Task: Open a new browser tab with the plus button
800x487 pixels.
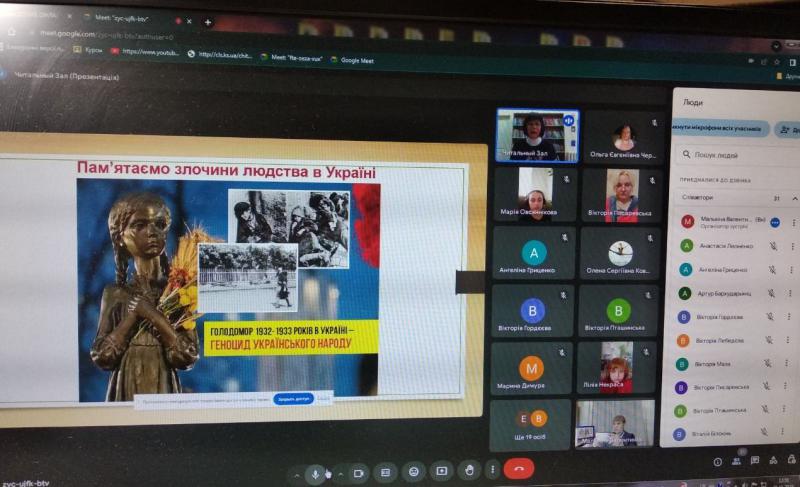Action: pyautogui.click(x=208, y=22)
